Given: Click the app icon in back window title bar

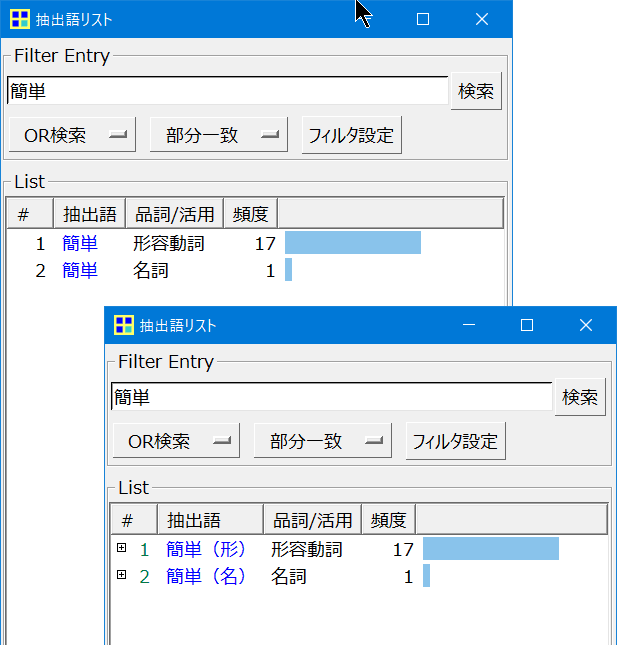Looking at the screenshot, I should (x=20, y=19).
